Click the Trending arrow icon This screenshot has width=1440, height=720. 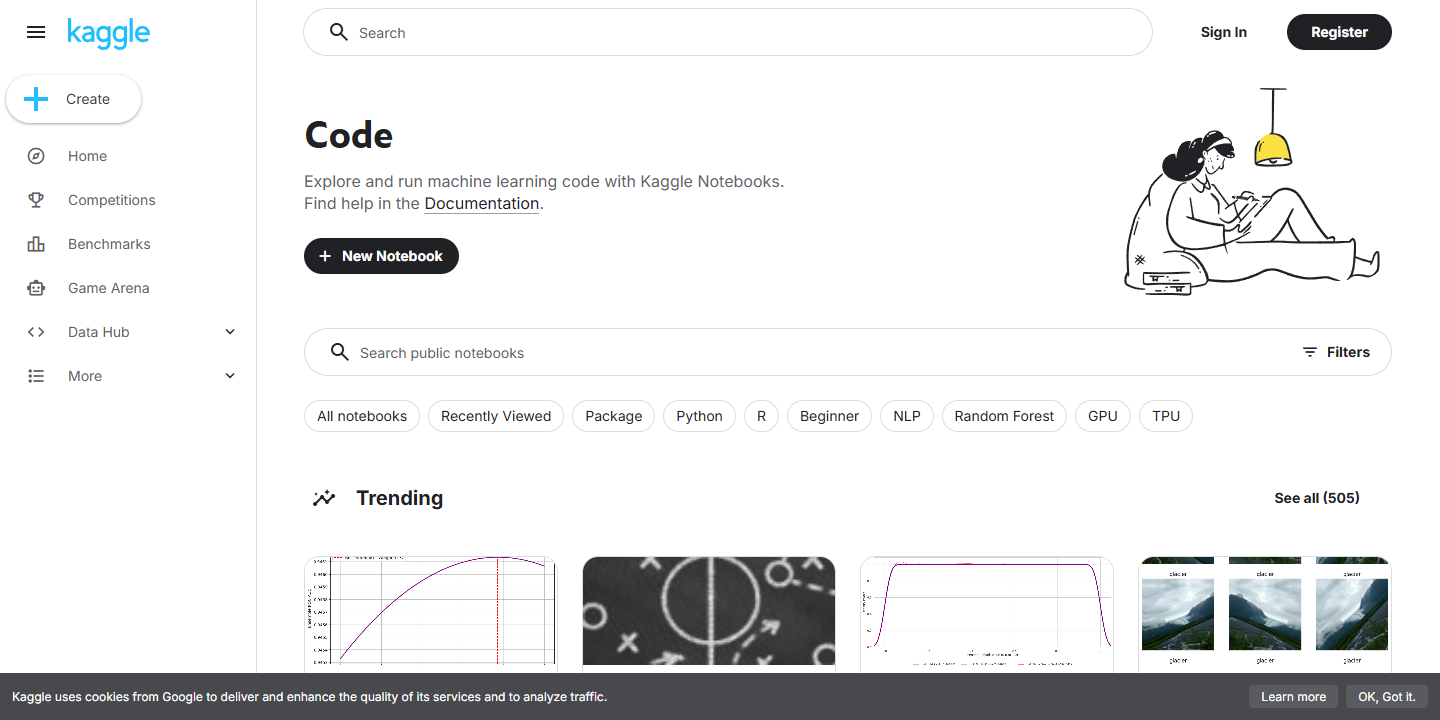(324, 498)
